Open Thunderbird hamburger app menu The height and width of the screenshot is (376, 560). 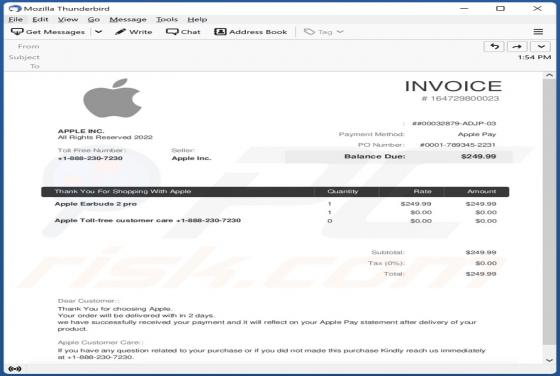click(538, 32)
